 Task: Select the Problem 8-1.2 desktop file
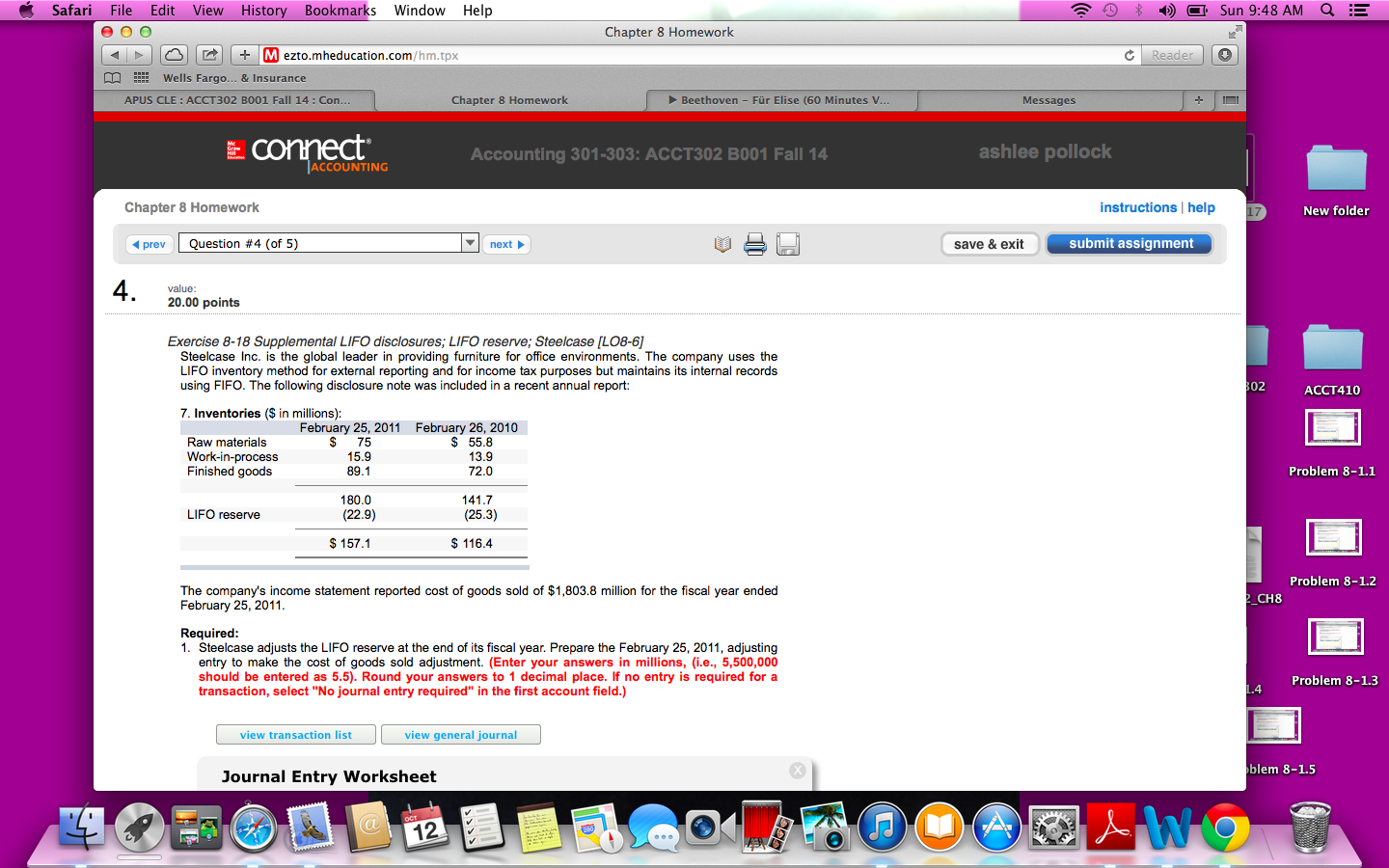point(1333,553)
